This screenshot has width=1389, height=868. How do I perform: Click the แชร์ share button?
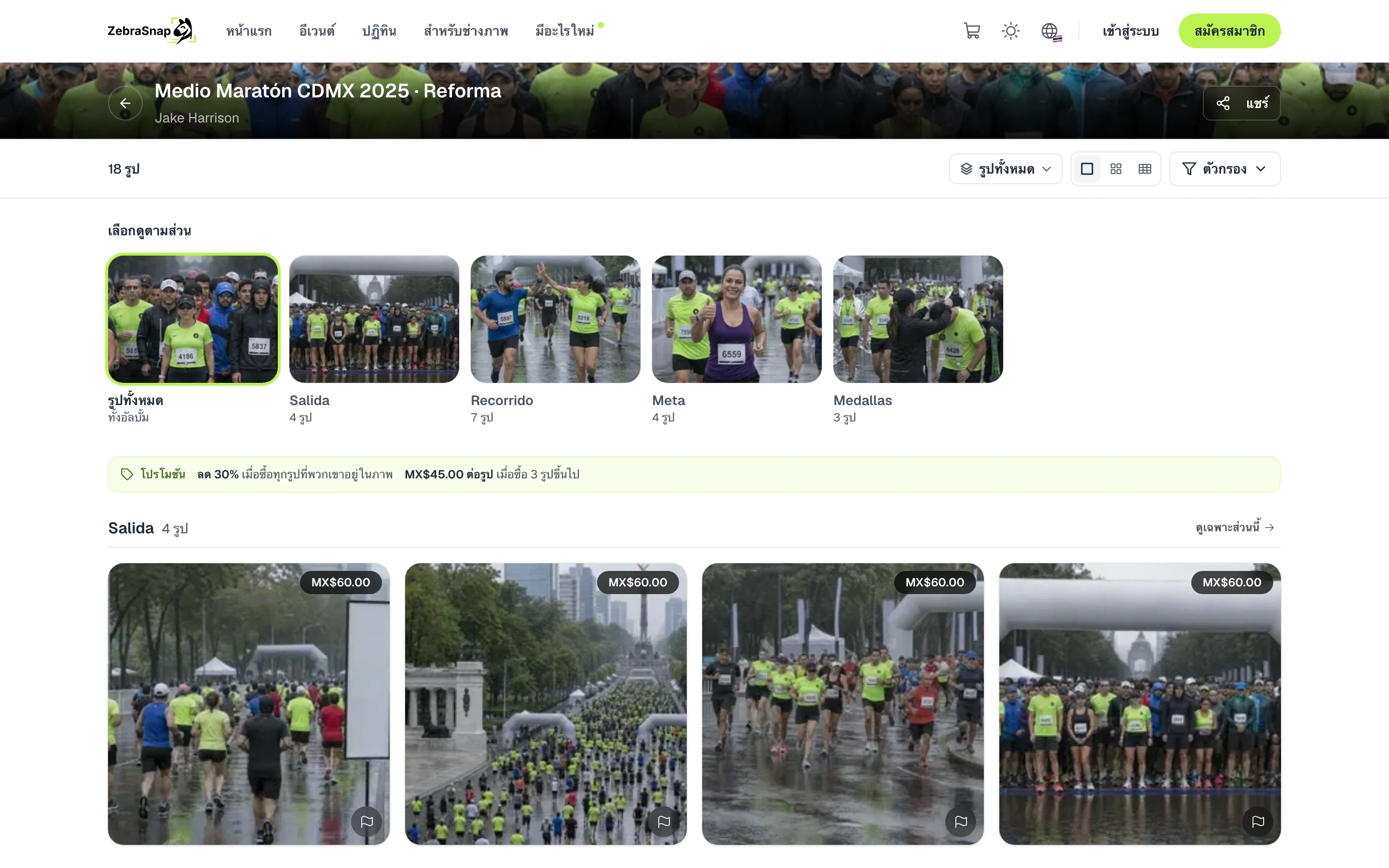point(1241,103)
